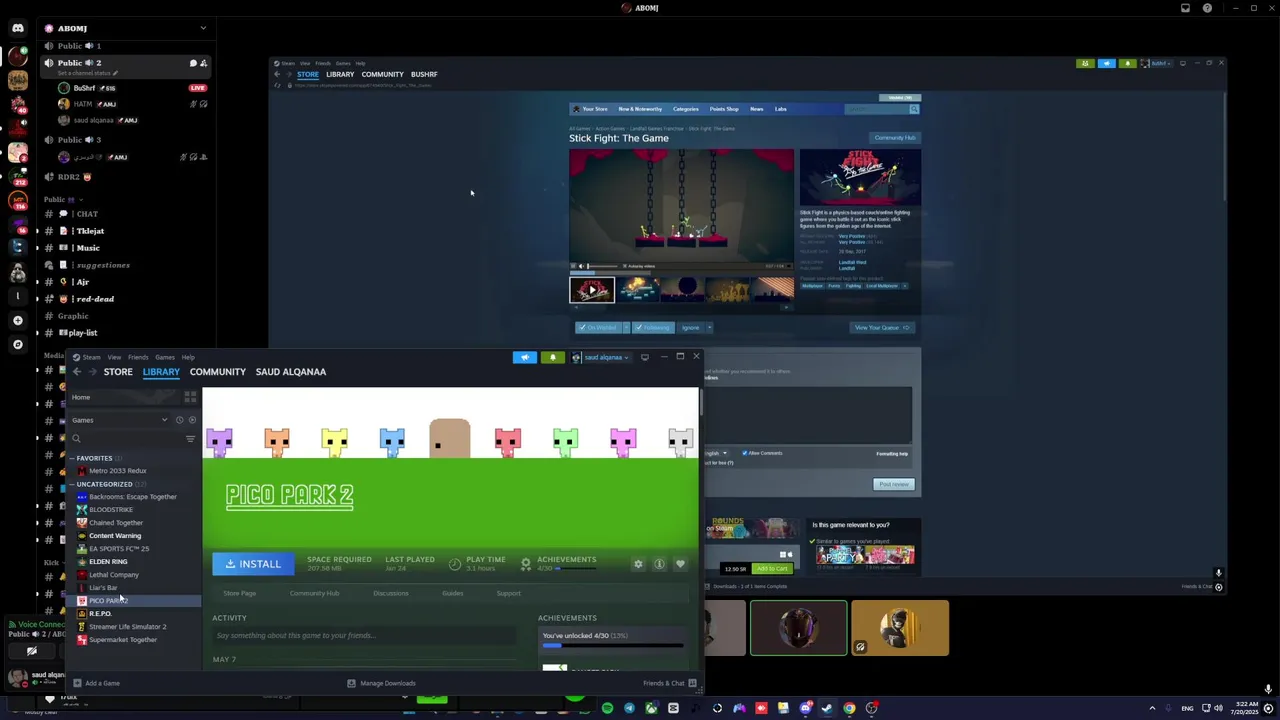Open Friends menu in front Steam window
This screenshot has height=720, width=1280.
pyautogui.click(x=138, y=357)
